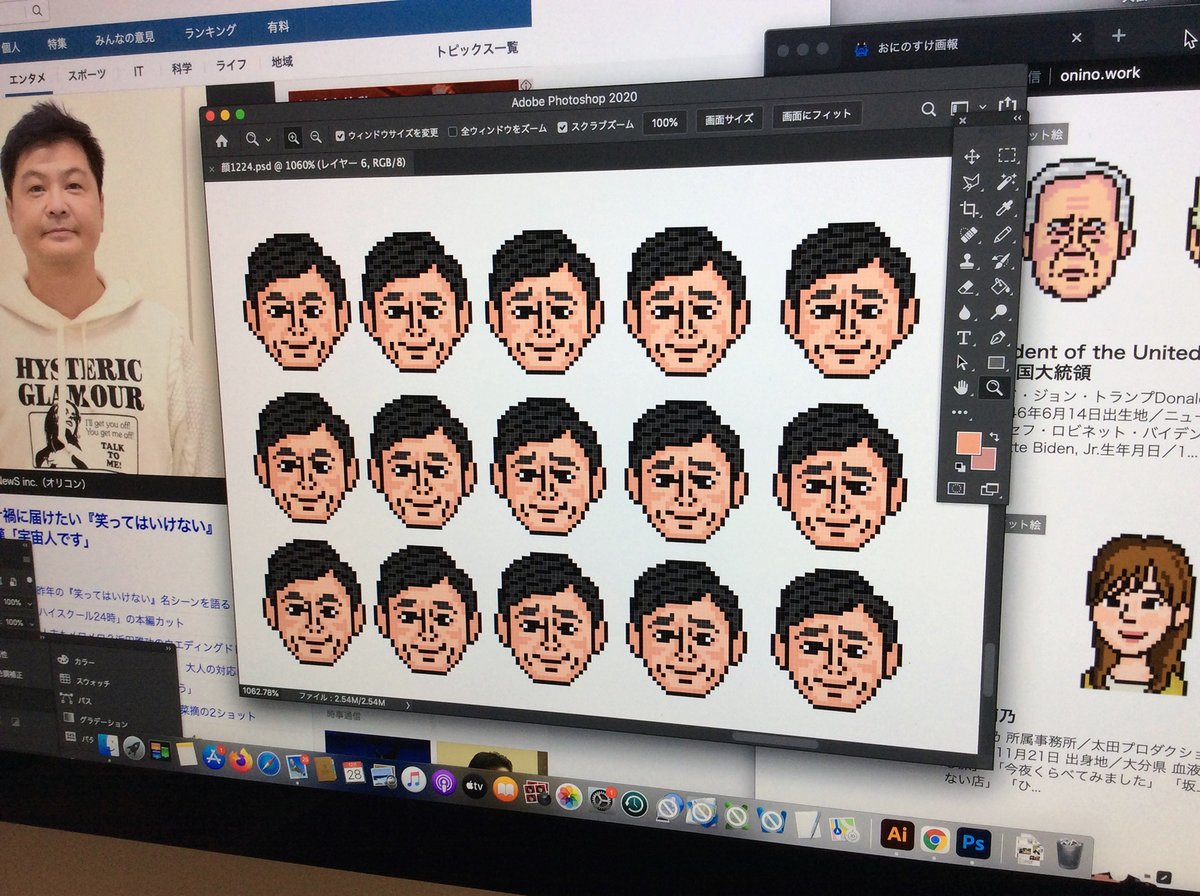Viewport: 1200px width, 896px height.
Task: Select the 顔1224.psd document tab
Action: [x=309, y=166]
